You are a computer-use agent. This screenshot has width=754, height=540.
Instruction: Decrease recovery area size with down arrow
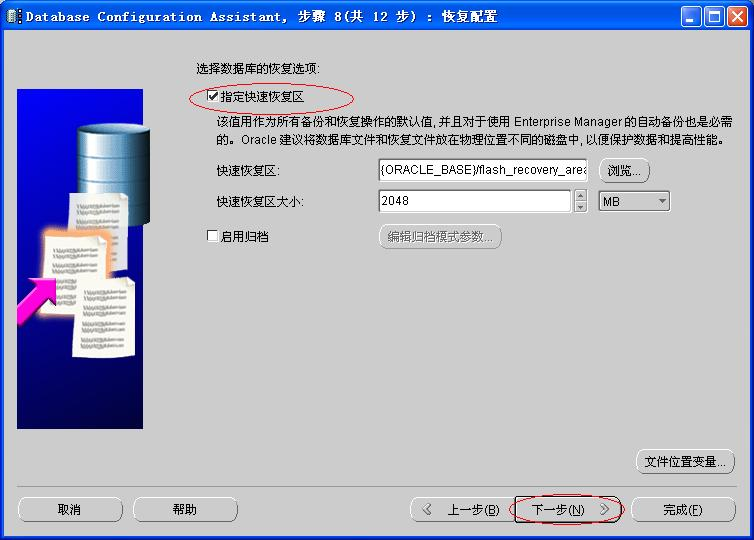coord(580,207)
